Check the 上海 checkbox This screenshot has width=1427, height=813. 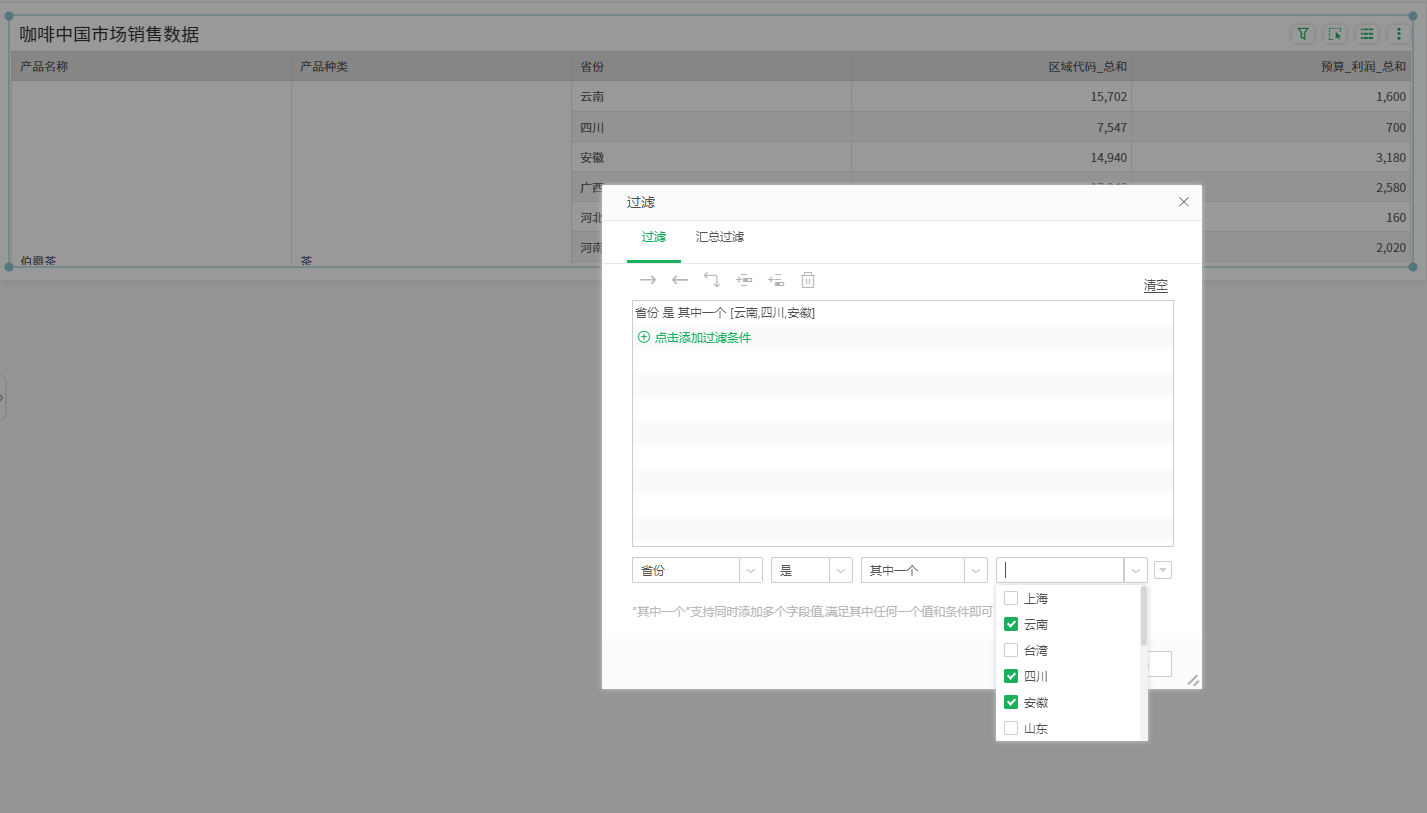pyautogui.click(x=1011, y=597)
